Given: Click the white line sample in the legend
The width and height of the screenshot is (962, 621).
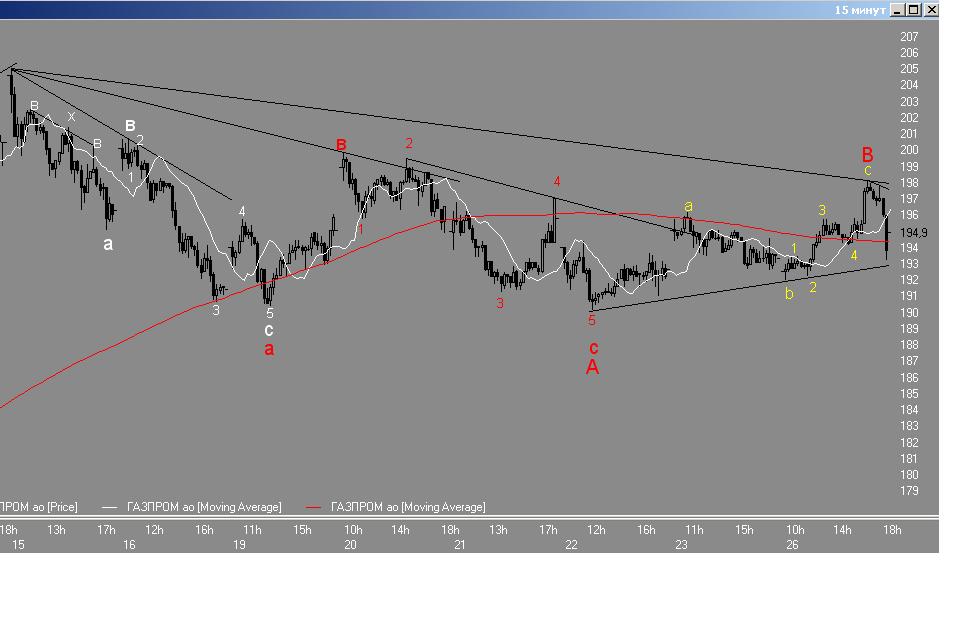Looking at the screenshot, I should pos(109,507).
